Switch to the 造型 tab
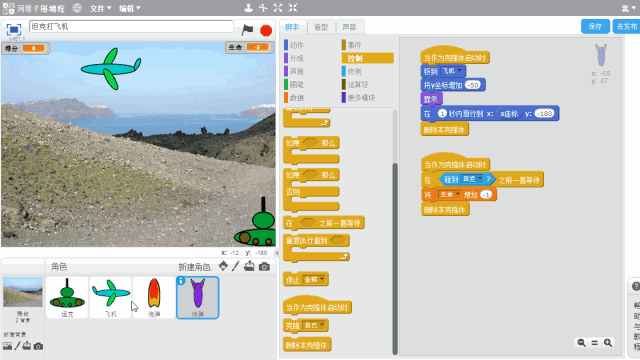640x360 pixels. (x=321, y=27)
